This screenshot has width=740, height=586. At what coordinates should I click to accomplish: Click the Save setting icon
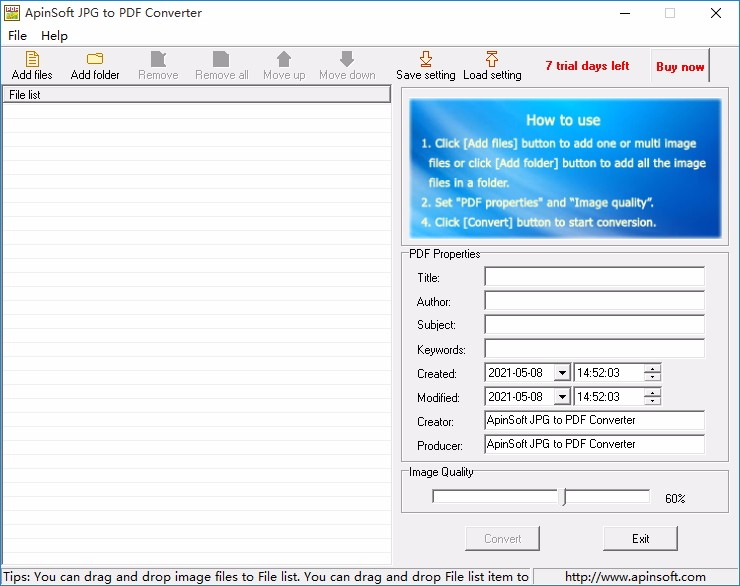[426, 59]
